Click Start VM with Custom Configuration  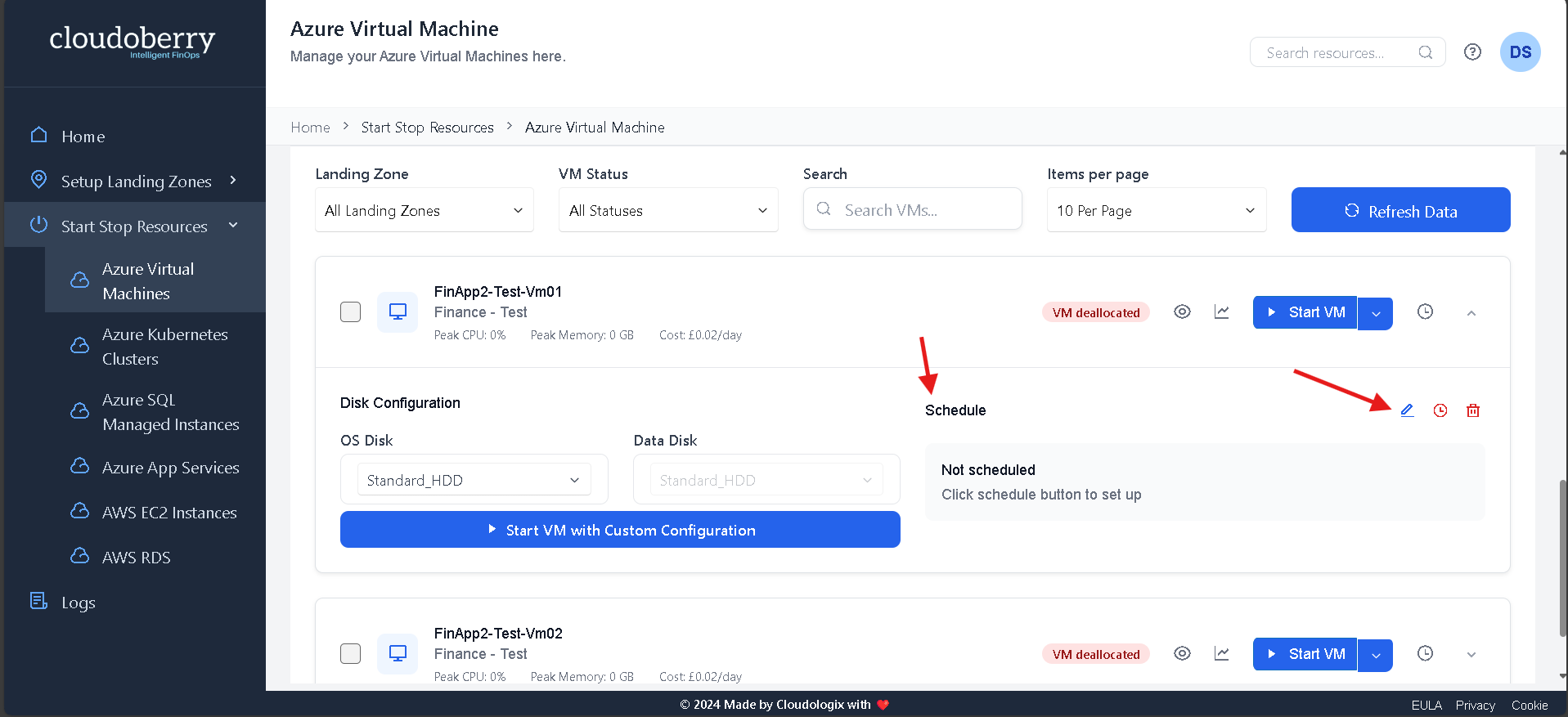[x=620, y=530]
